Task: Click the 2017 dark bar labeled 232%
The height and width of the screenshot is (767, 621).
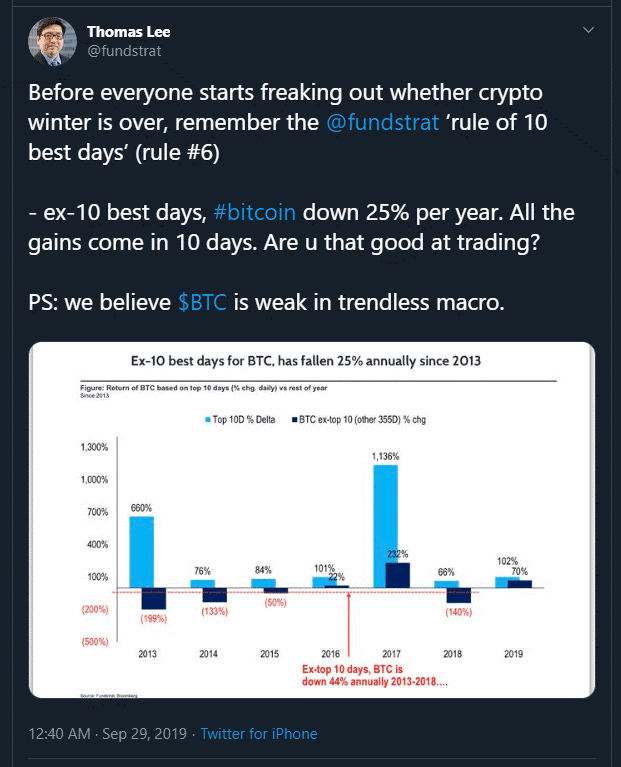Action: [x=397, y=575]
